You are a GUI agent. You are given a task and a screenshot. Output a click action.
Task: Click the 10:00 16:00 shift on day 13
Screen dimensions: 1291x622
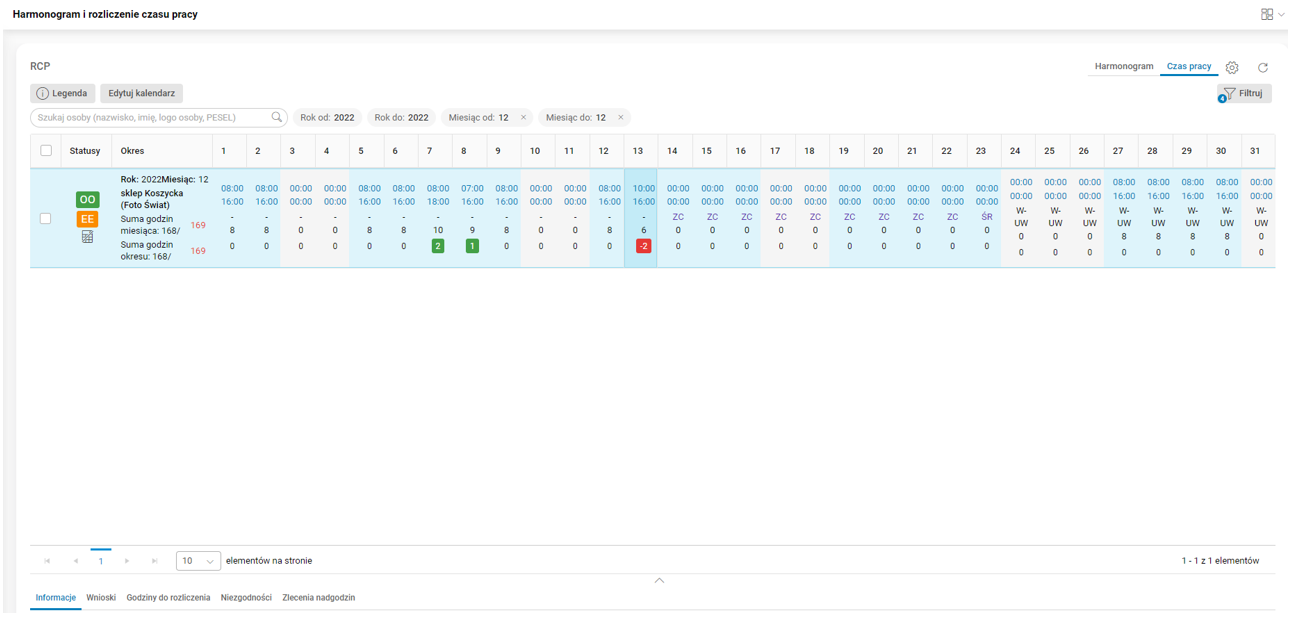[x=644, y=195]
